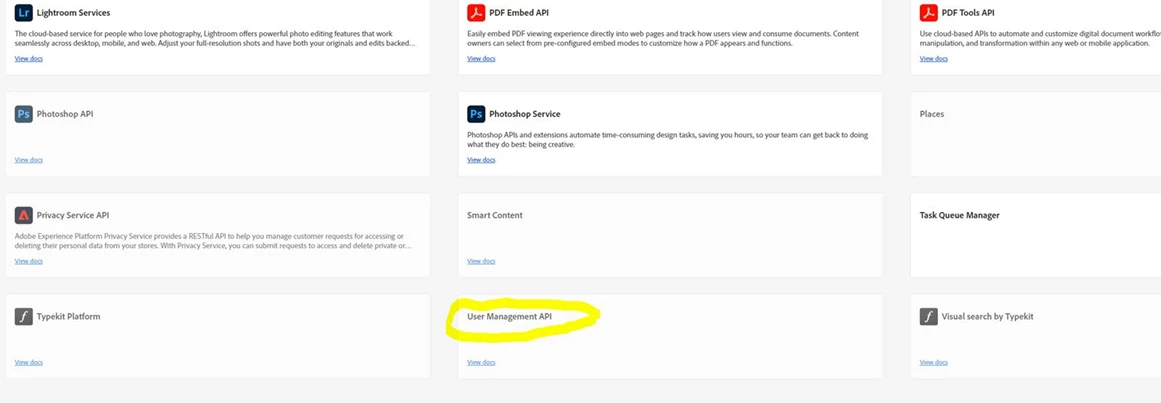This screenshot has width=1161, height=403.
Task: Open View docs under User Management API
Action: tap(481, 362)
